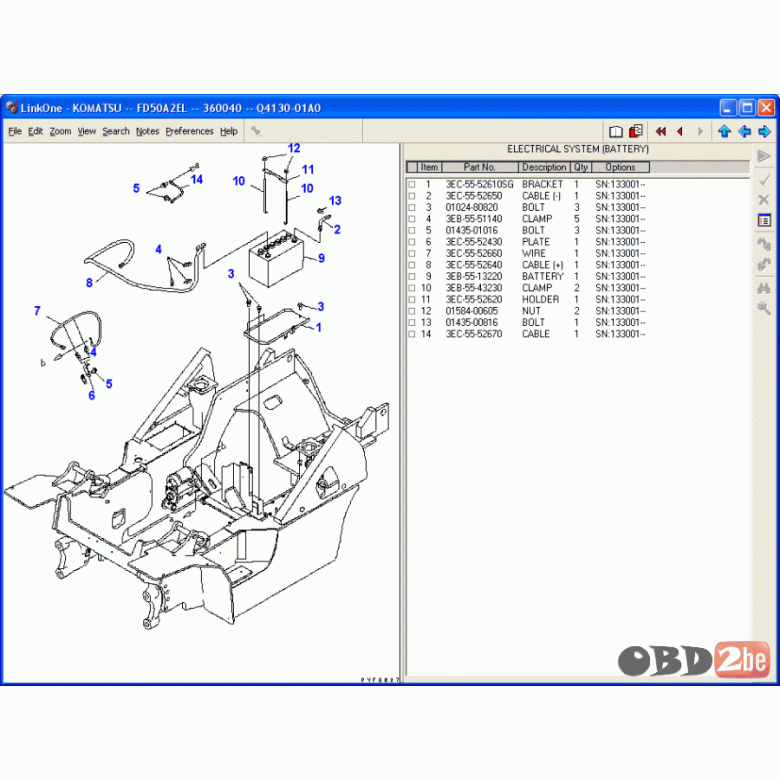780x780 pixels.
Task: Jump to first page with double red arrows
Action: (x=661, y=131)
